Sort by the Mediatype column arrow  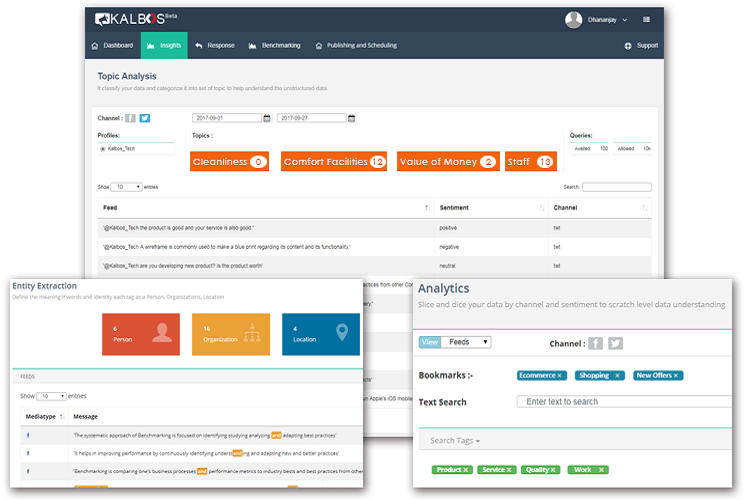pos(62,417)
